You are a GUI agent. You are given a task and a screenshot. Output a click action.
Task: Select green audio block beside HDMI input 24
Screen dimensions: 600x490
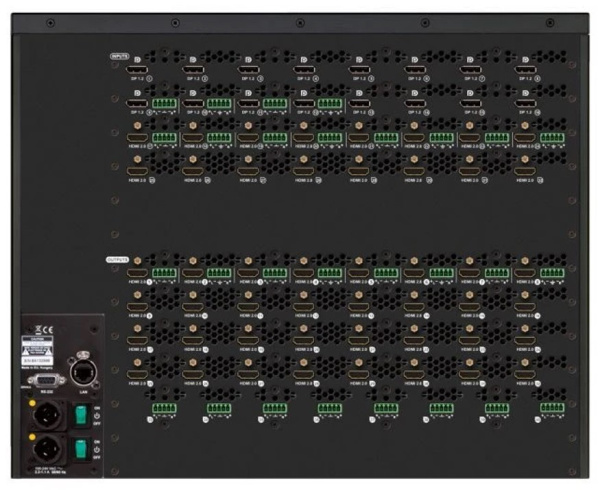(552, 138)
